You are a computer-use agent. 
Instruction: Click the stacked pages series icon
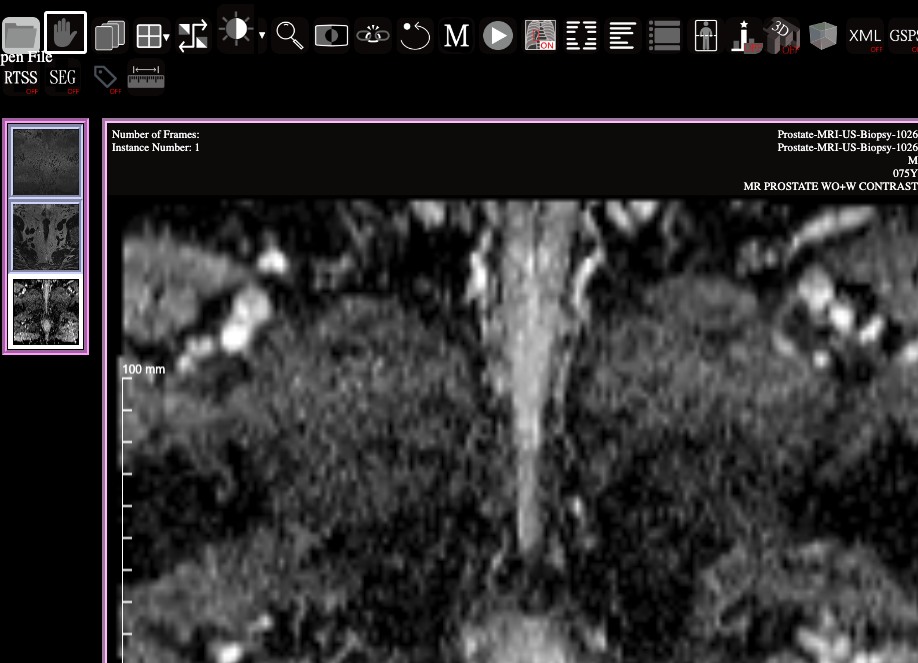pyautogui.click(x=109, y=36)
